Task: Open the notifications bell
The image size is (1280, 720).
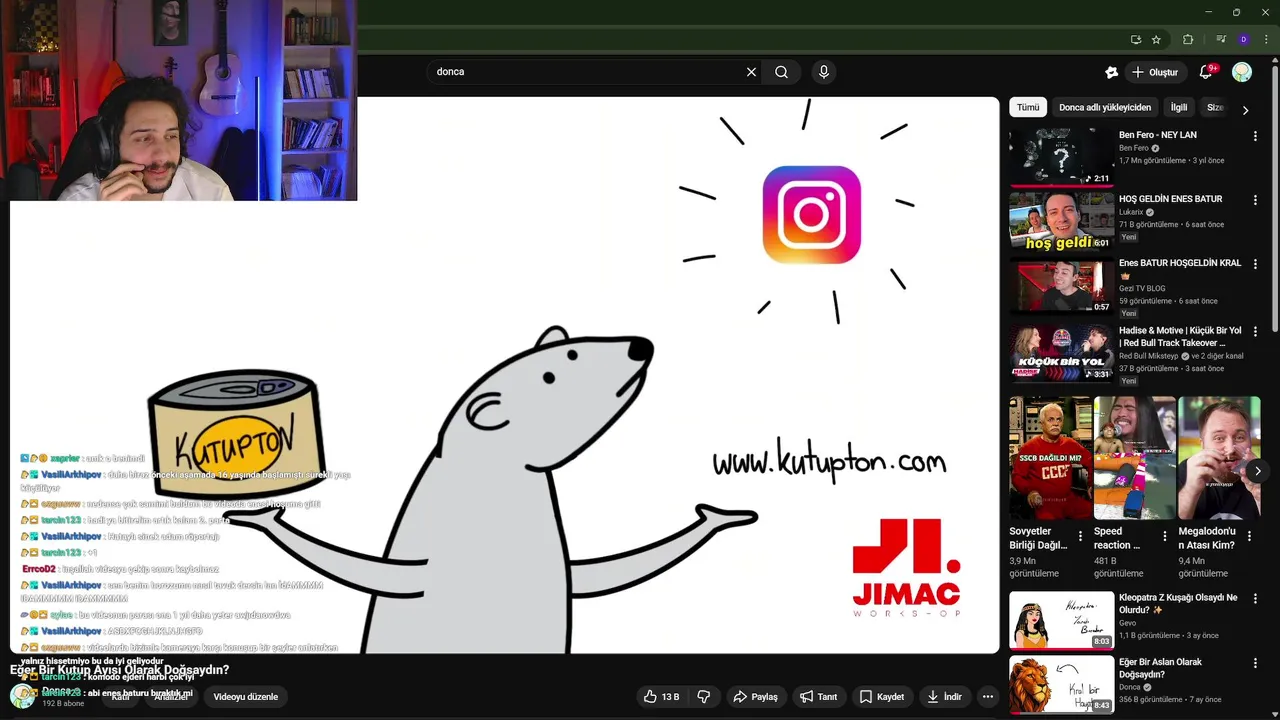Action: coord(1206,72)
